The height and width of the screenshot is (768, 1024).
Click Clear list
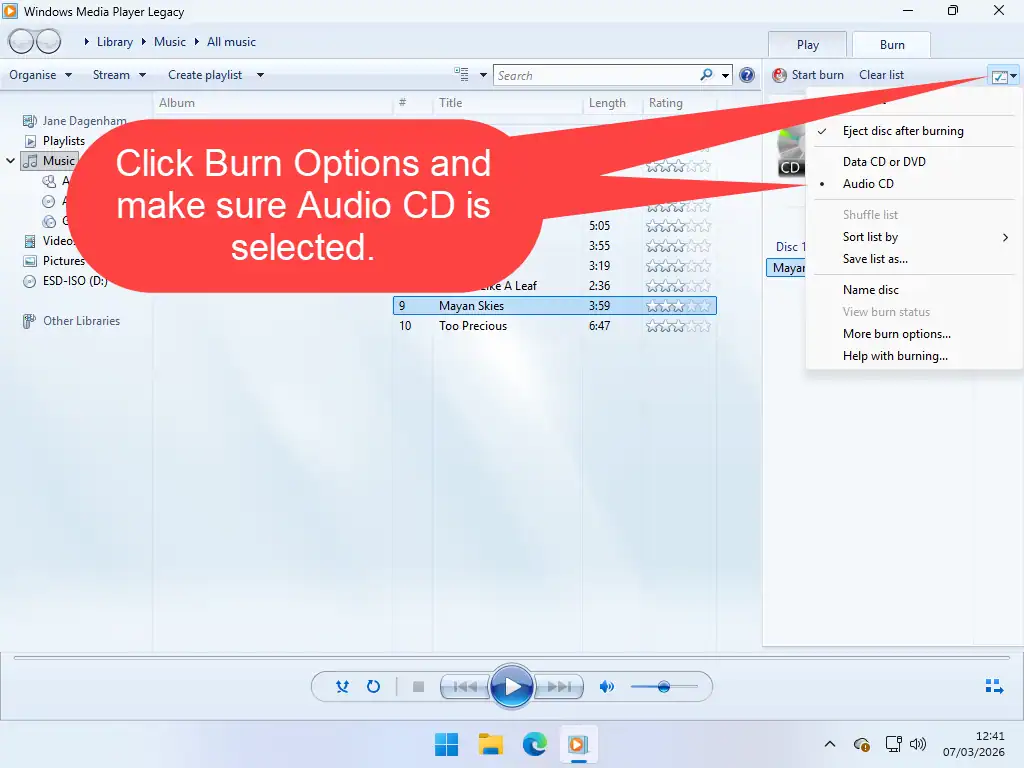(x=881, y=74)
